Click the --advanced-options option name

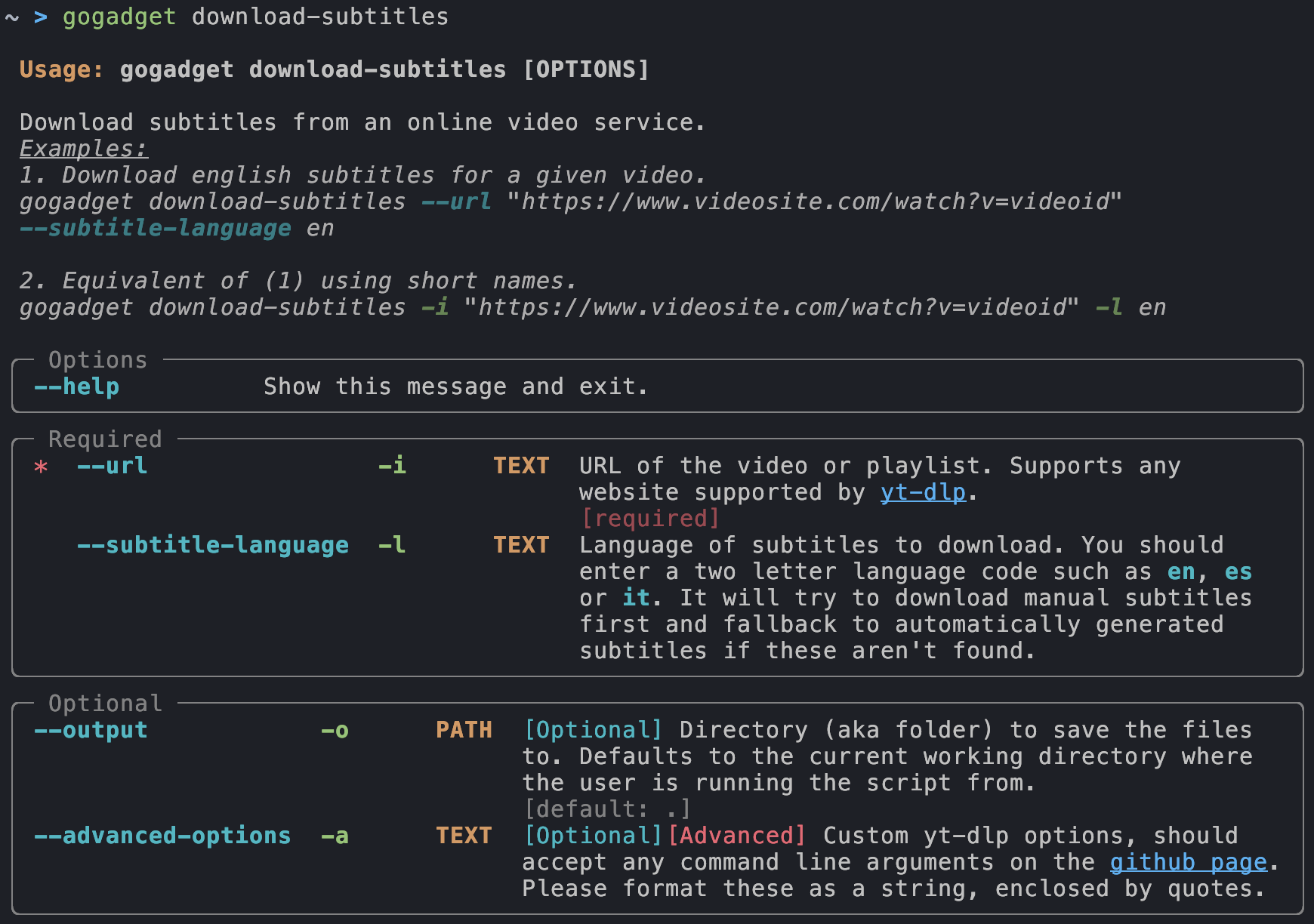pyautogui.click(x=162, y=836)
